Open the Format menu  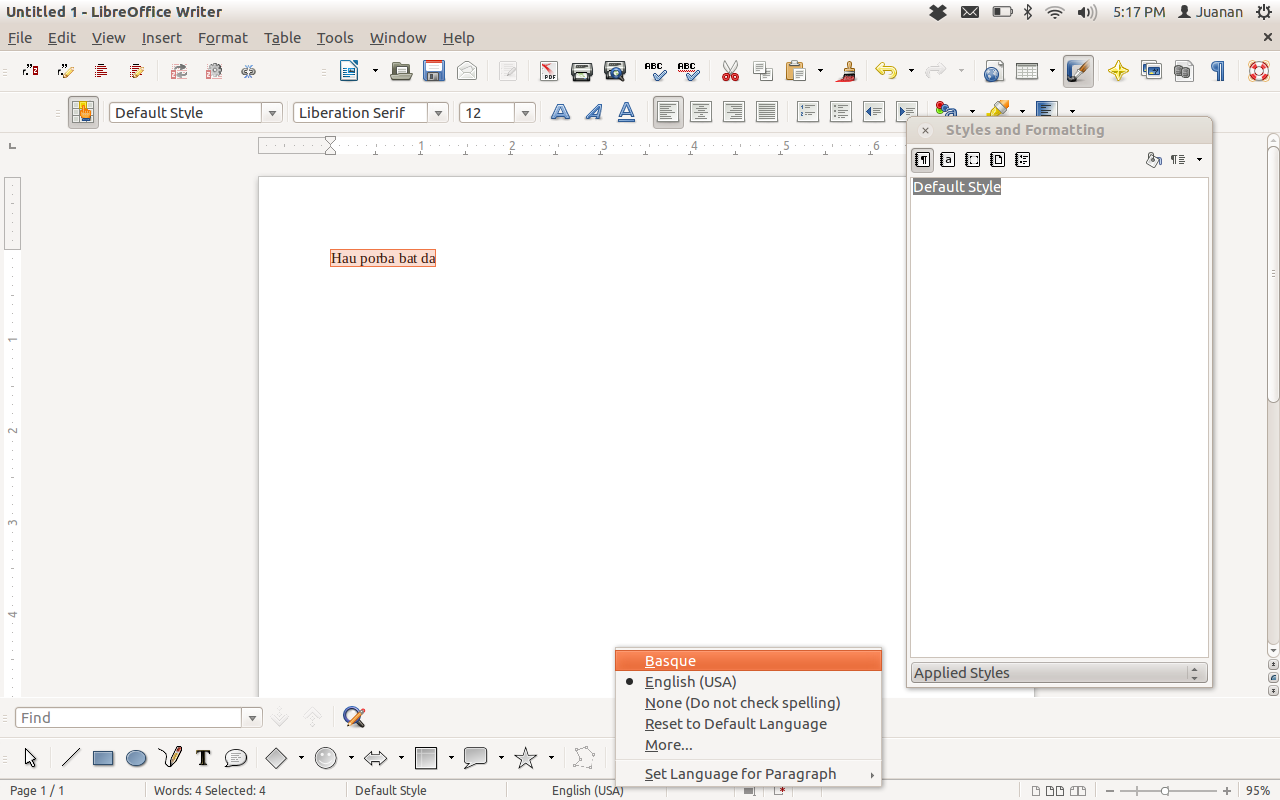tap(222, 37)
